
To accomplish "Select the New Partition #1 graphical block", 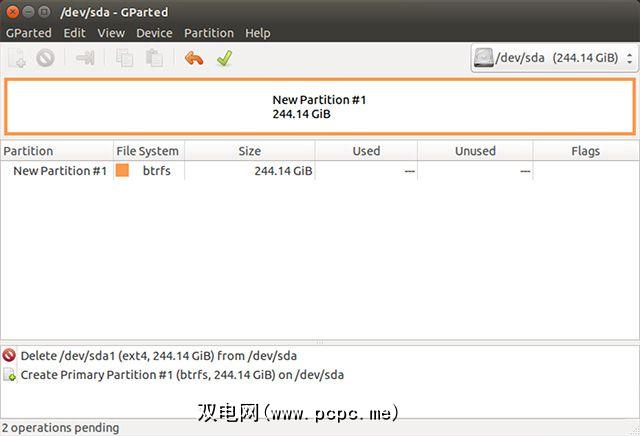I will point(320,107).
